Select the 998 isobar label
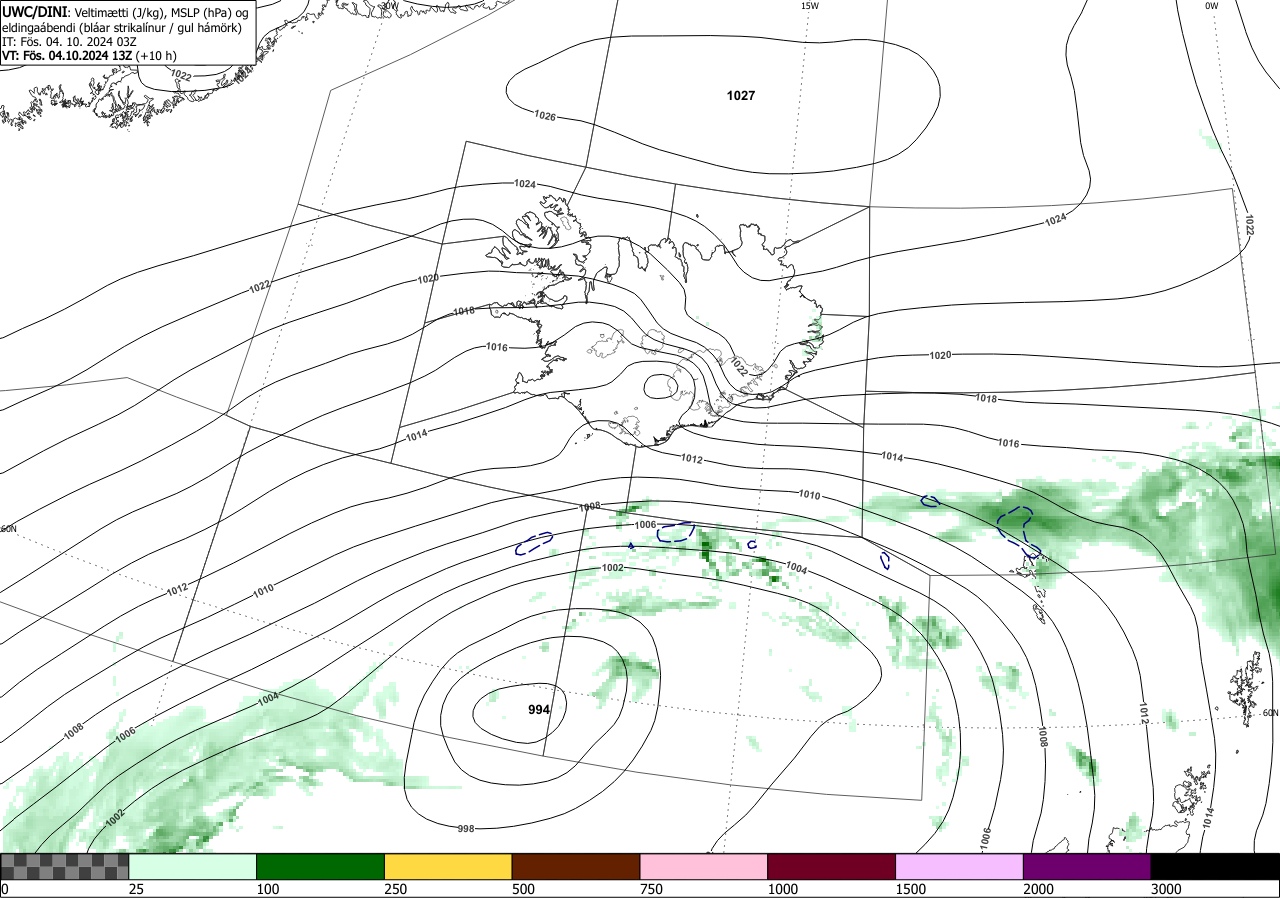Image resolution: width=1280 pixels, height=898 pixels. pyautogui.click(x=466, y=828)
